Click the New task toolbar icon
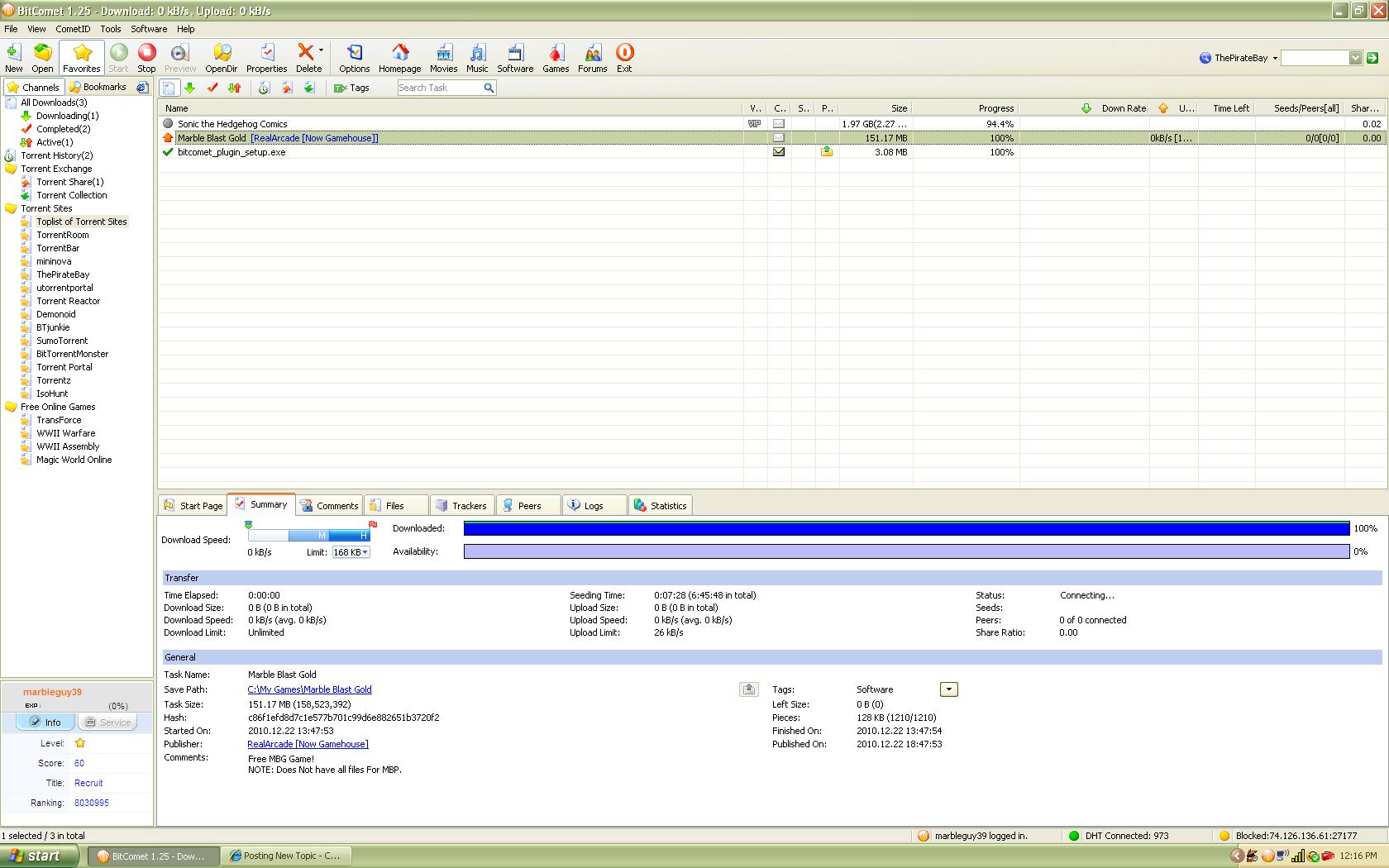Viewport: 1389px width, 868px height. click(13, 58)
